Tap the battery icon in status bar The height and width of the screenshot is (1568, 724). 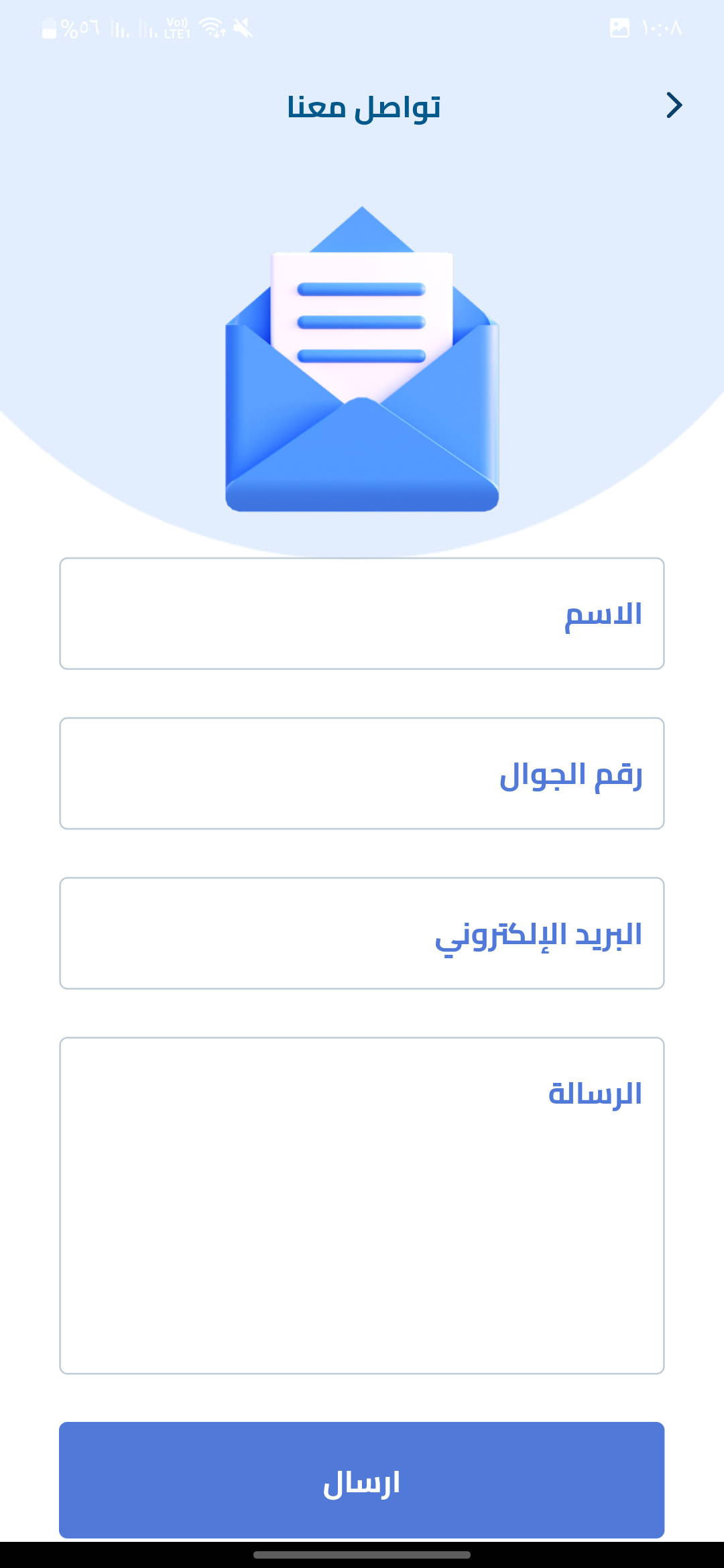tap(49, 28)
